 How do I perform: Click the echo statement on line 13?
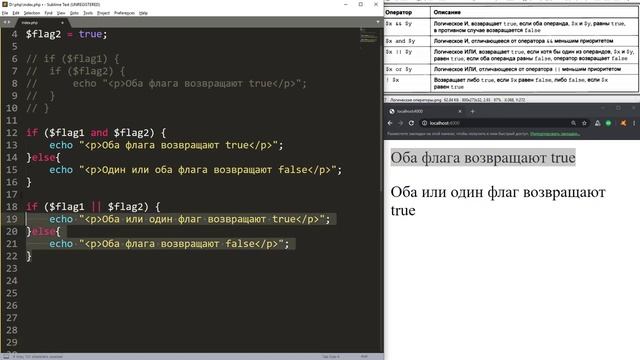[166, 145]
